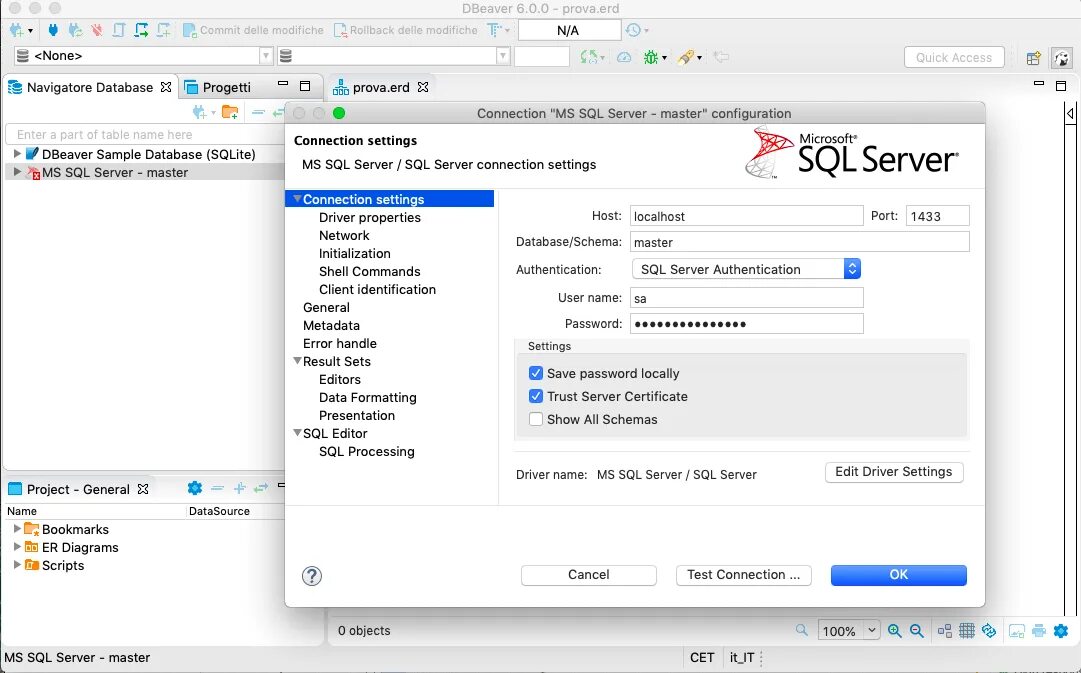Open a SQL editor script icon in the toolbar
1081x673 pixels.
point(119,30)
